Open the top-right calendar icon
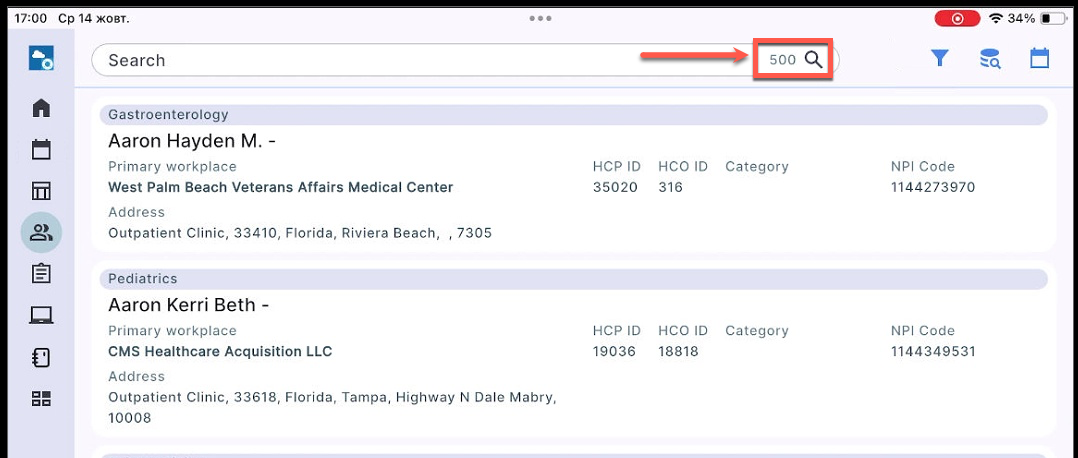 tap(1040, 58)
